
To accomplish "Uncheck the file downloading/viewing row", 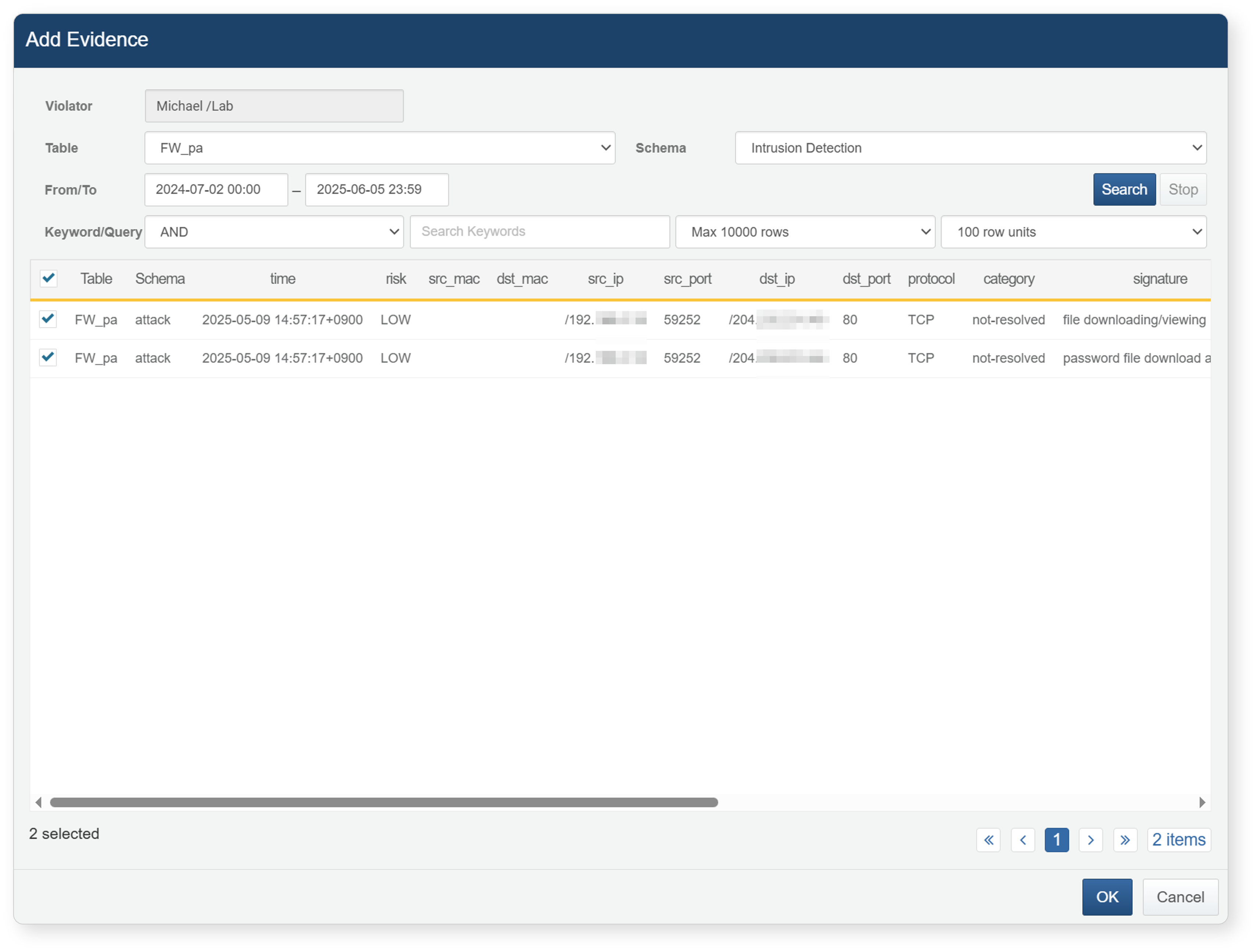I will point(48,319).
